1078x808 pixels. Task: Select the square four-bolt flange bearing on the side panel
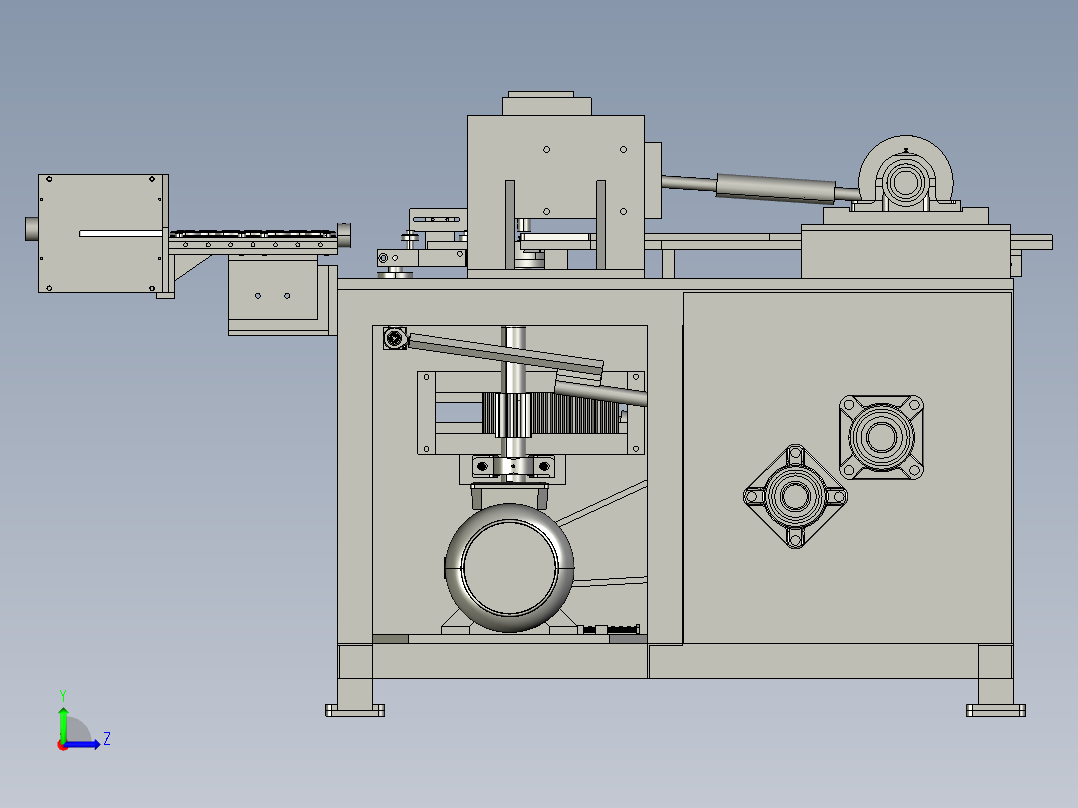tap(881, 437)
